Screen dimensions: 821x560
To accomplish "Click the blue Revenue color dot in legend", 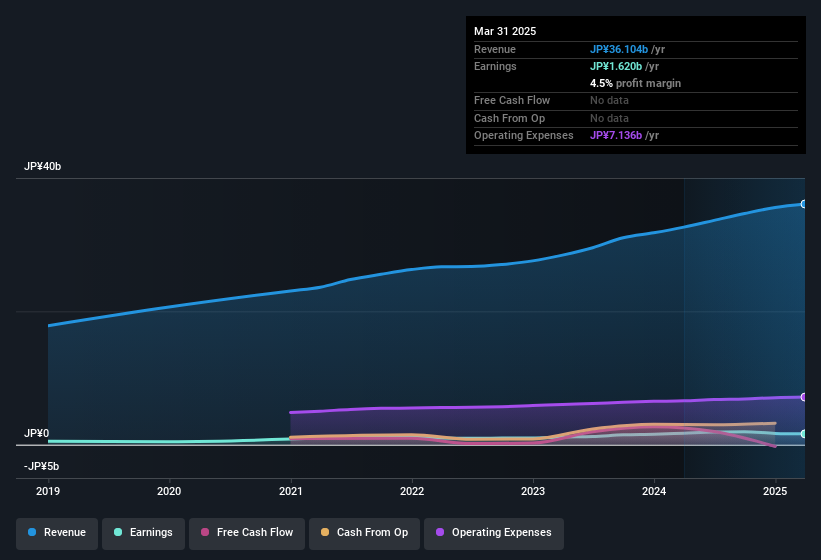I will (32, 532).
